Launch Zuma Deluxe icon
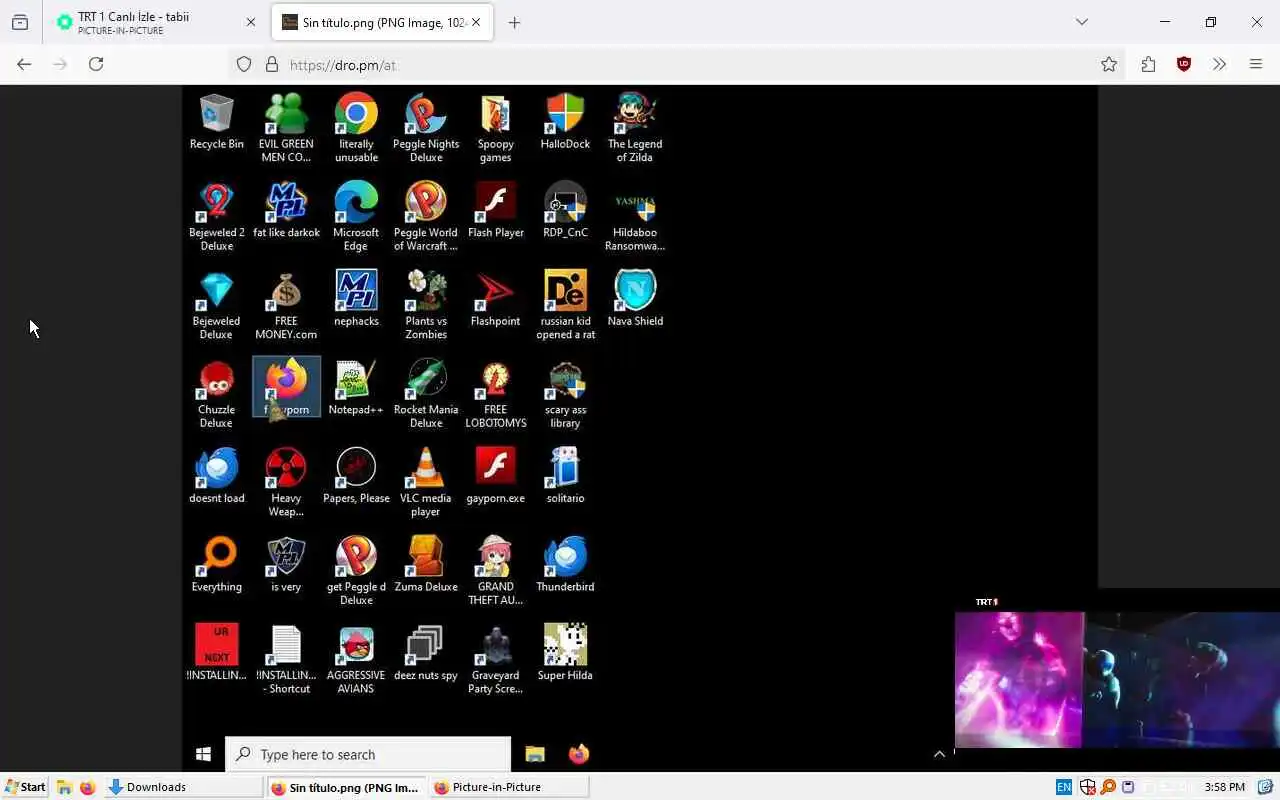This screenshot has height=800, width=1280. pyautogui.click(x=426, y=565)
